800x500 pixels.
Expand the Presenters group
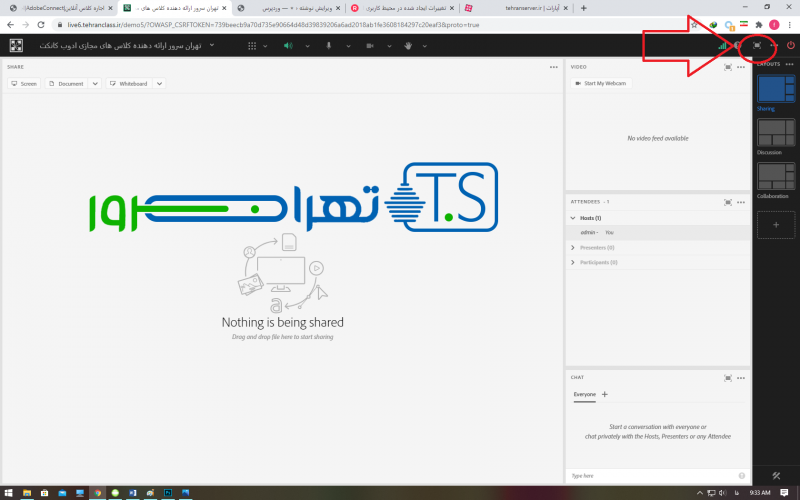click(574, 247)
